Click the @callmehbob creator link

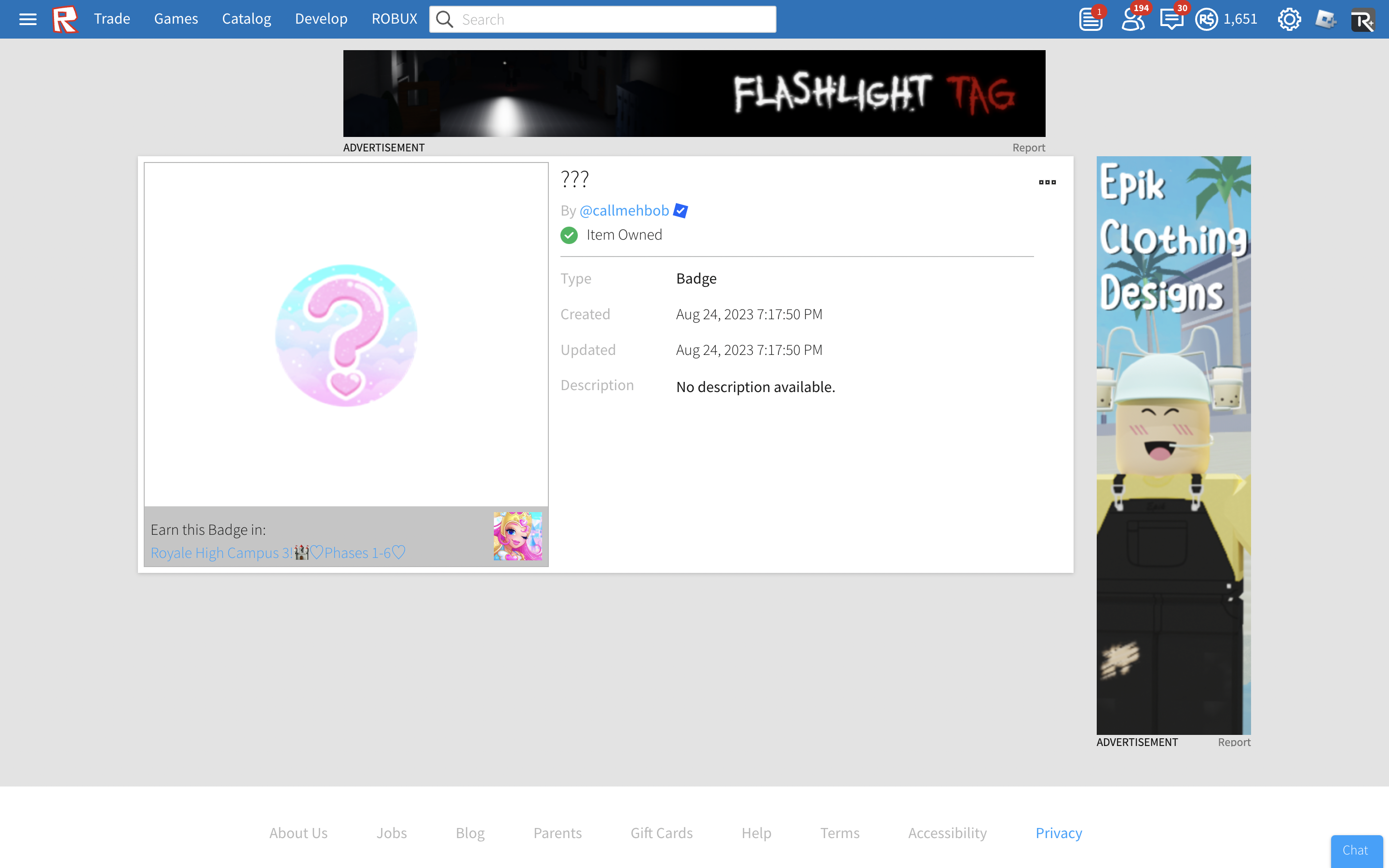624,210
